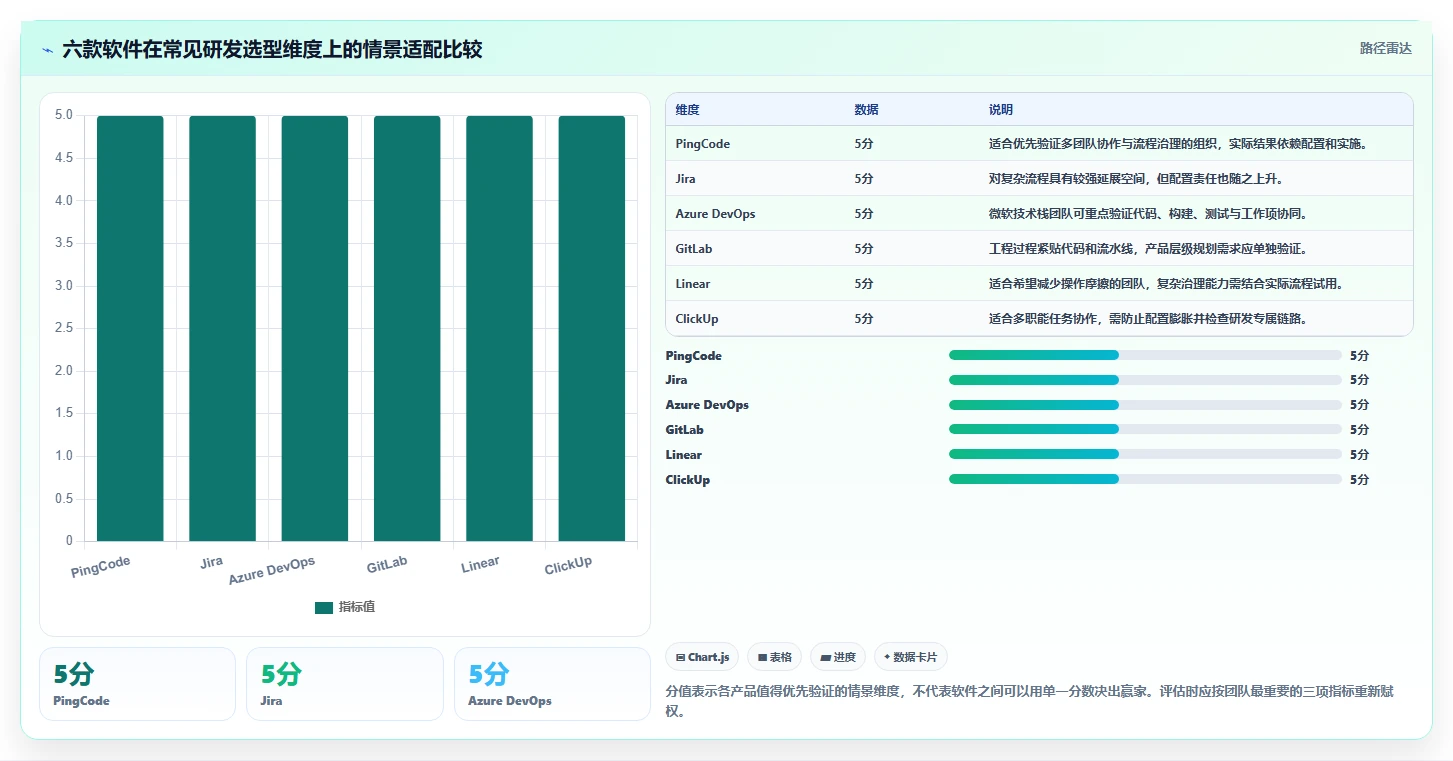Viewport: 1453px width, 761px height.
Task: Click the PingCode label in progress list
Action: coord(693,356)
